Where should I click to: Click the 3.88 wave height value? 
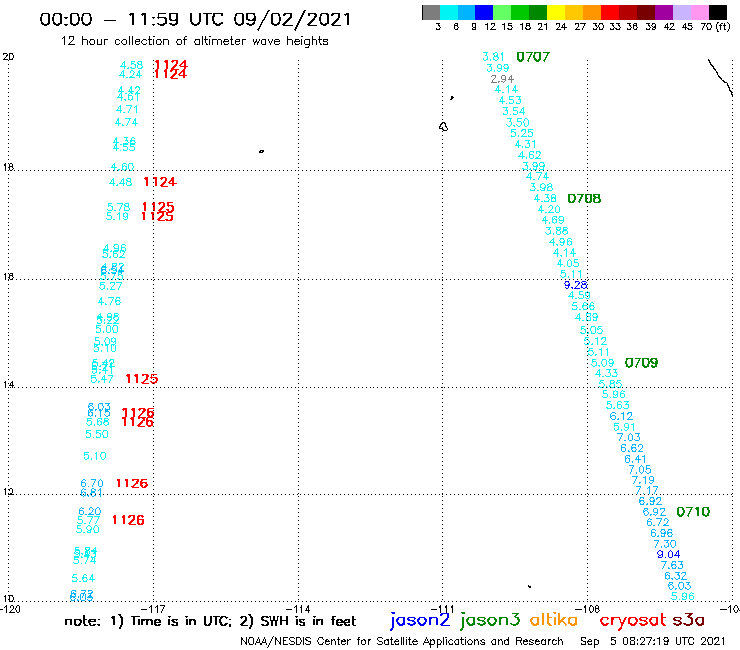[x=556, y=231]
